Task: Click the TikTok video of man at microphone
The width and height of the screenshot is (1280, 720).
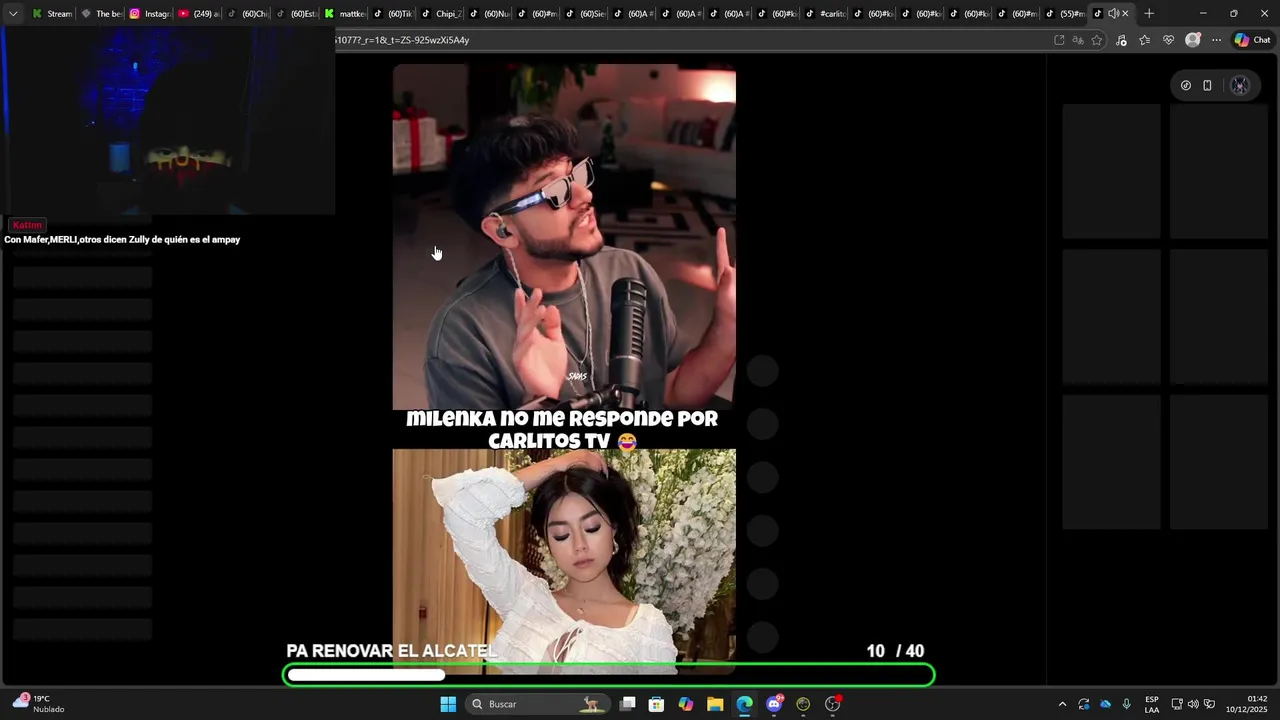Action: pos(564,237)
